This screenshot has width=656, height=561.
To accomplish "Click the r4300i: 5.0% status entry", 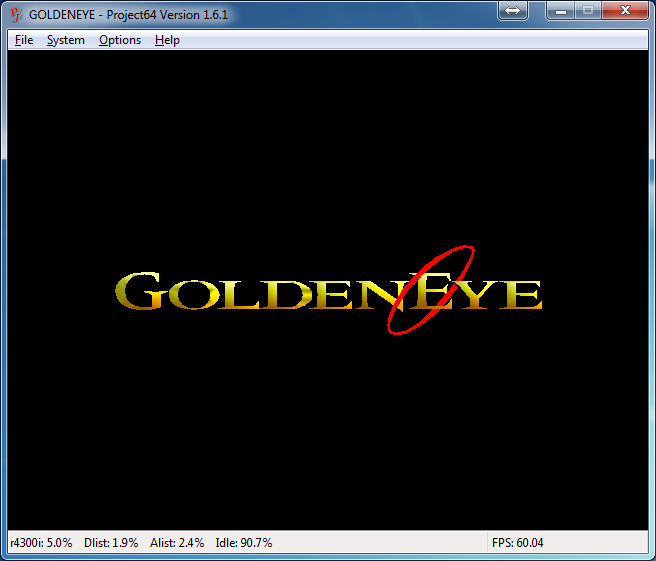I will pyautogui.click(x=41, y=543).
